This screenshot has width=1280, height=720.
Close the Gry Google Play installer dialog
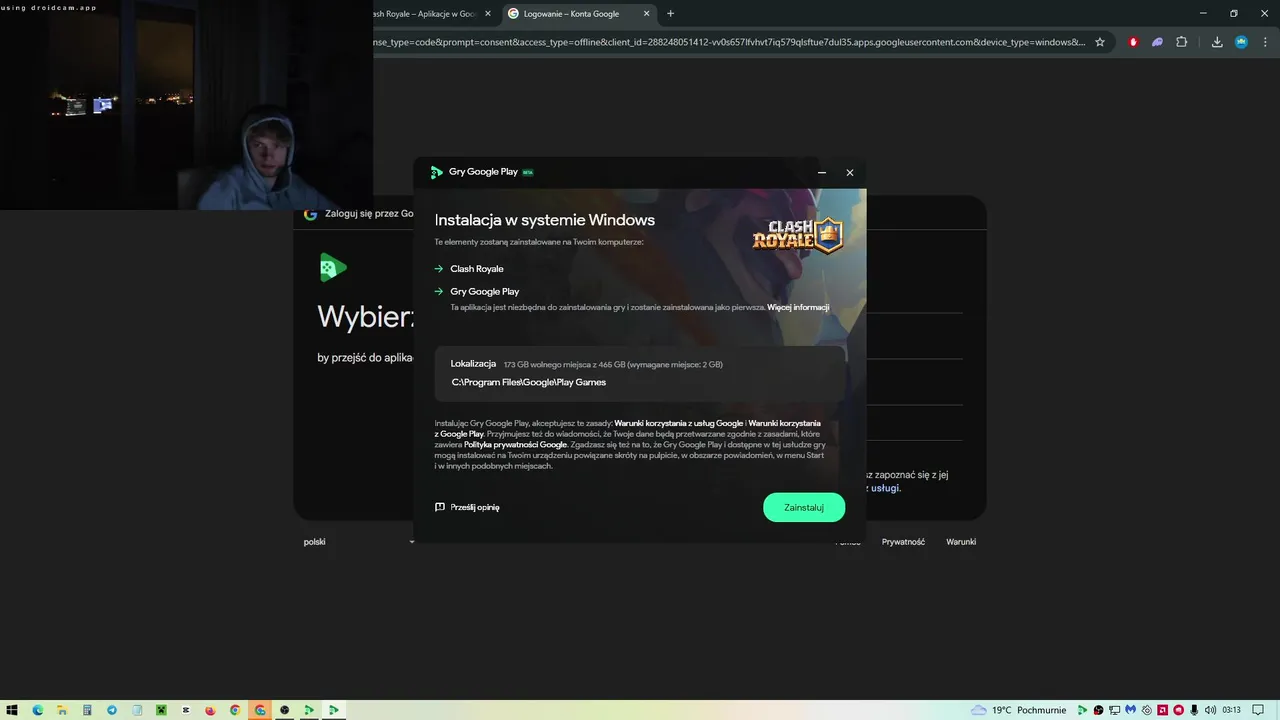(x=850, y=172)
